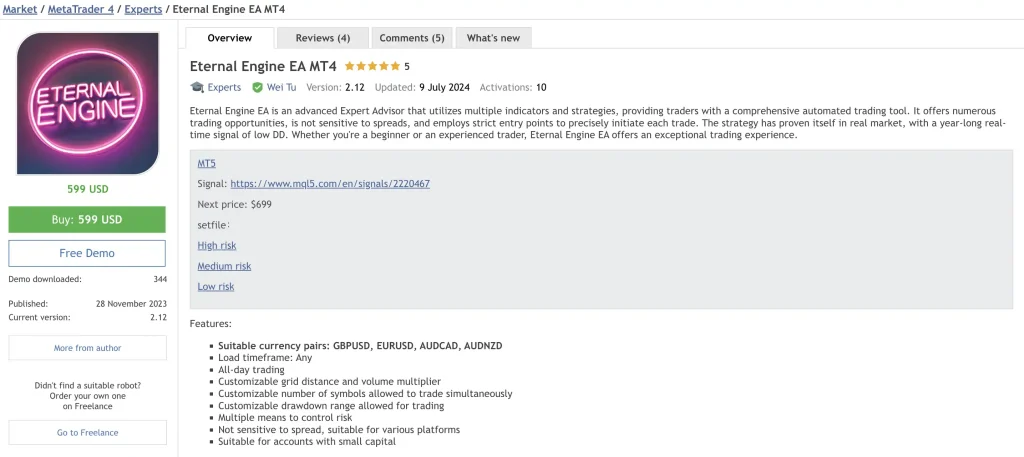Click the green 599 USD price text
This screenshot has width=1024, height=457.
coord(88,189)
